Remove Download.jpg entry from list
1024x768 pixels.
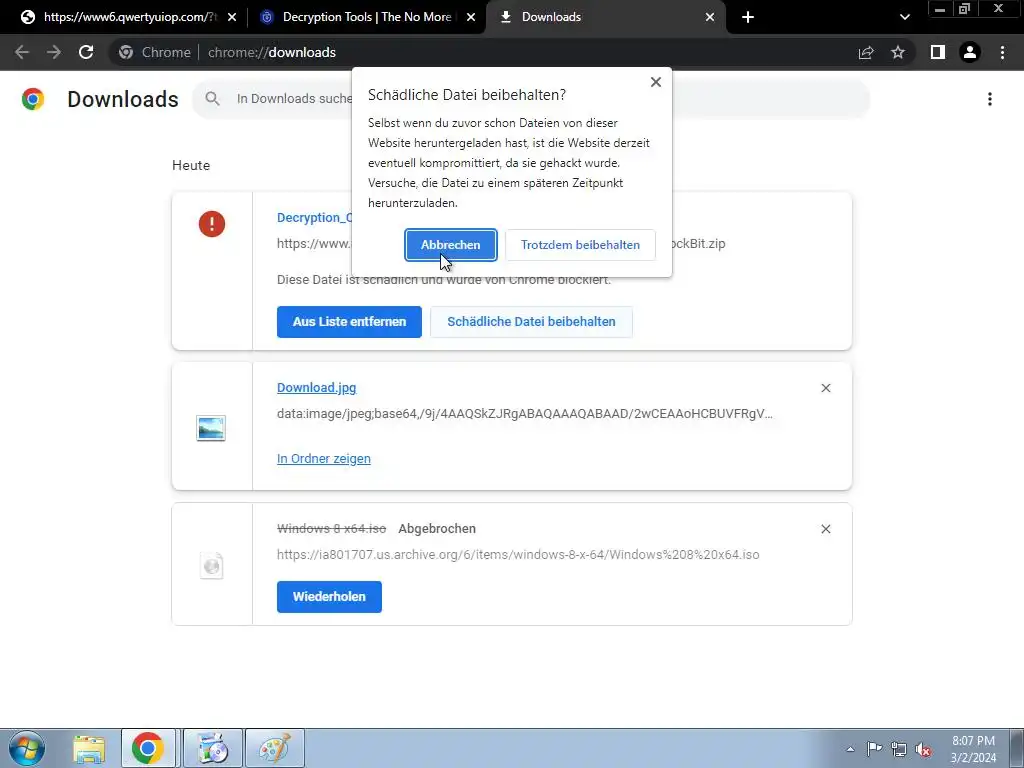click(x=825, y=388)
